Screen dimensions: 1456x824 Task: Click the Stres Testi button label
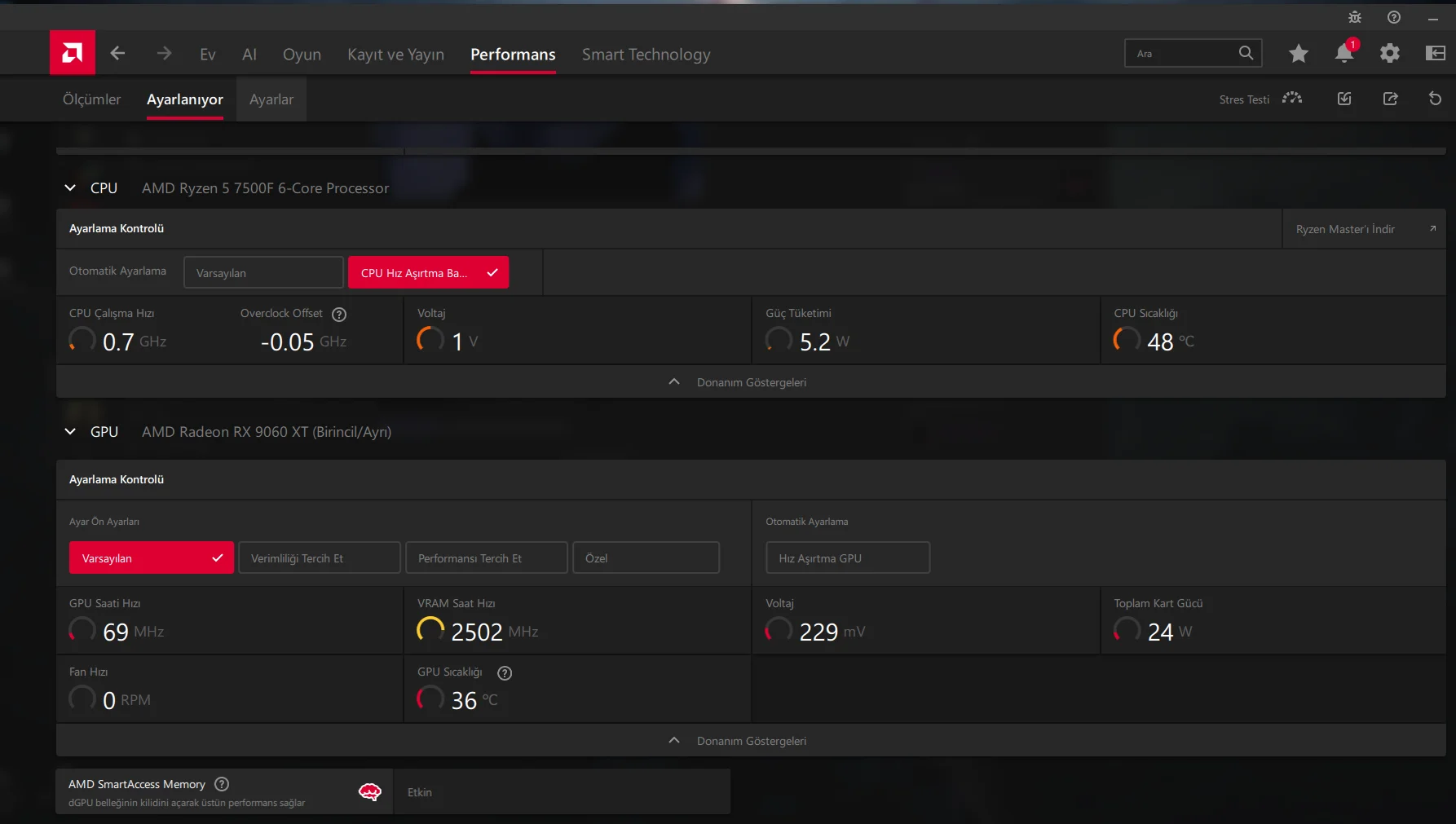pyautogui.click(x=1244, y=99)
